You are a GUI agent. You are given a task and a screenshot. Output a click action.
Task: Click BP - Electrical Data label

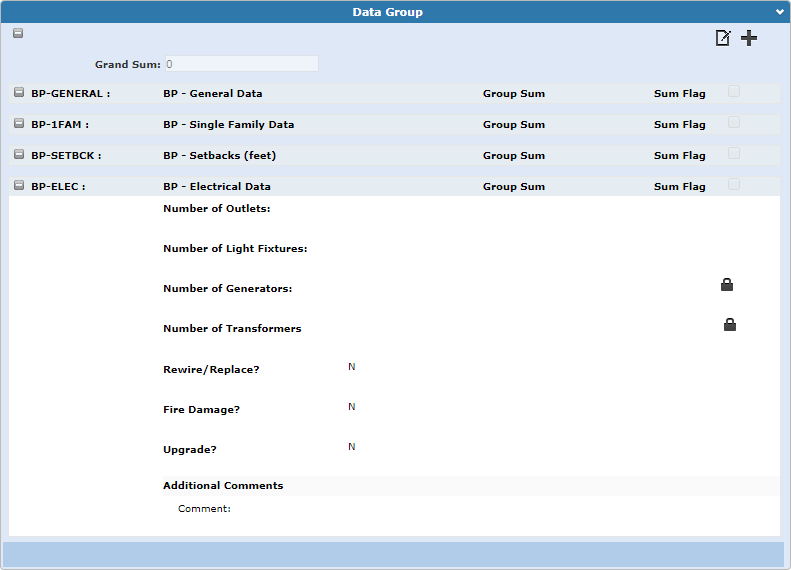tap(217, 187)
